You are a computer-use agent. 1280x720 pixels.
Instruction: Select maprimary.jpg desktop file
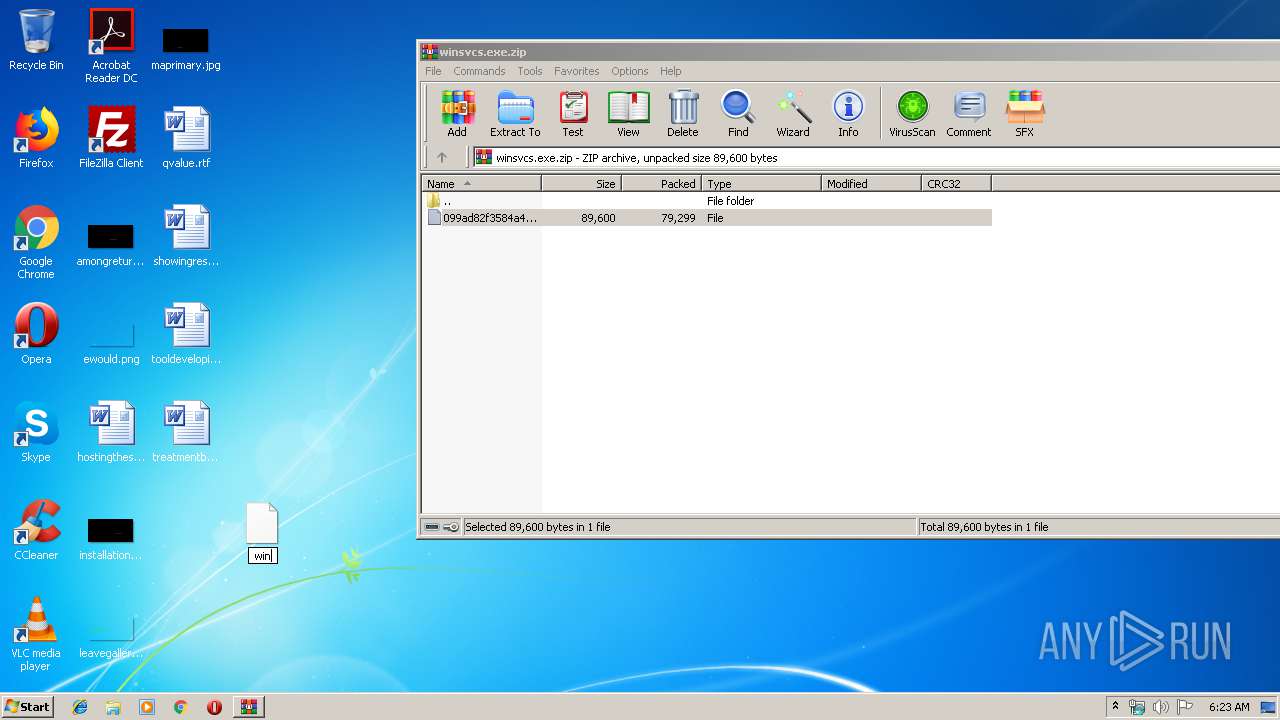186,48
